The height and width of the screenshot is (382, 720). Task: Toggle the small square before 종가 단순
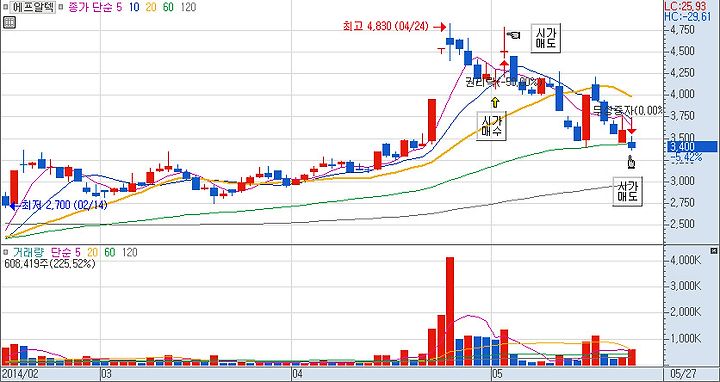point(61,8)
